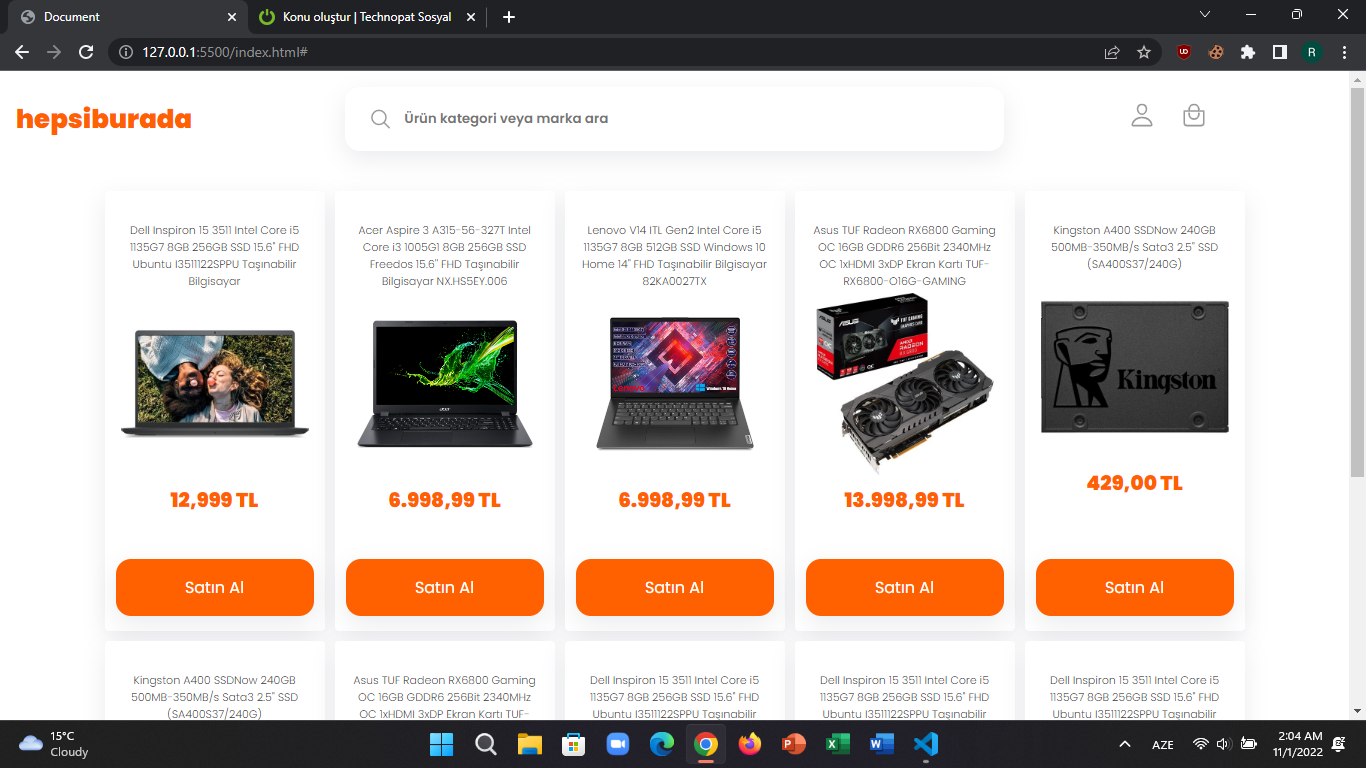Open the user account icon
Screen dimensions: 1366x768
(1142, 116)
